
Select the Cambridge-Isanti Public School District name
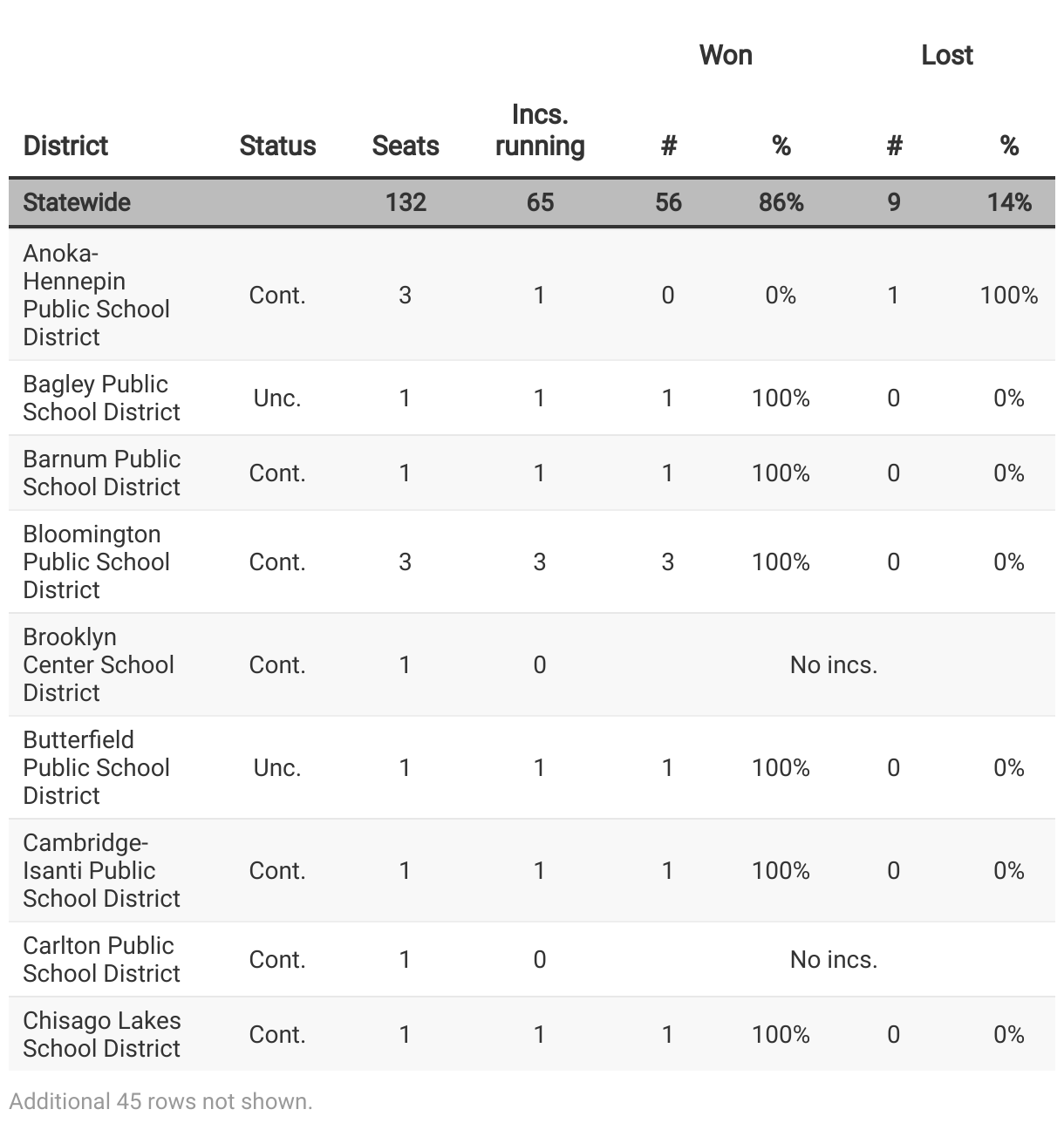click(101, 870)
